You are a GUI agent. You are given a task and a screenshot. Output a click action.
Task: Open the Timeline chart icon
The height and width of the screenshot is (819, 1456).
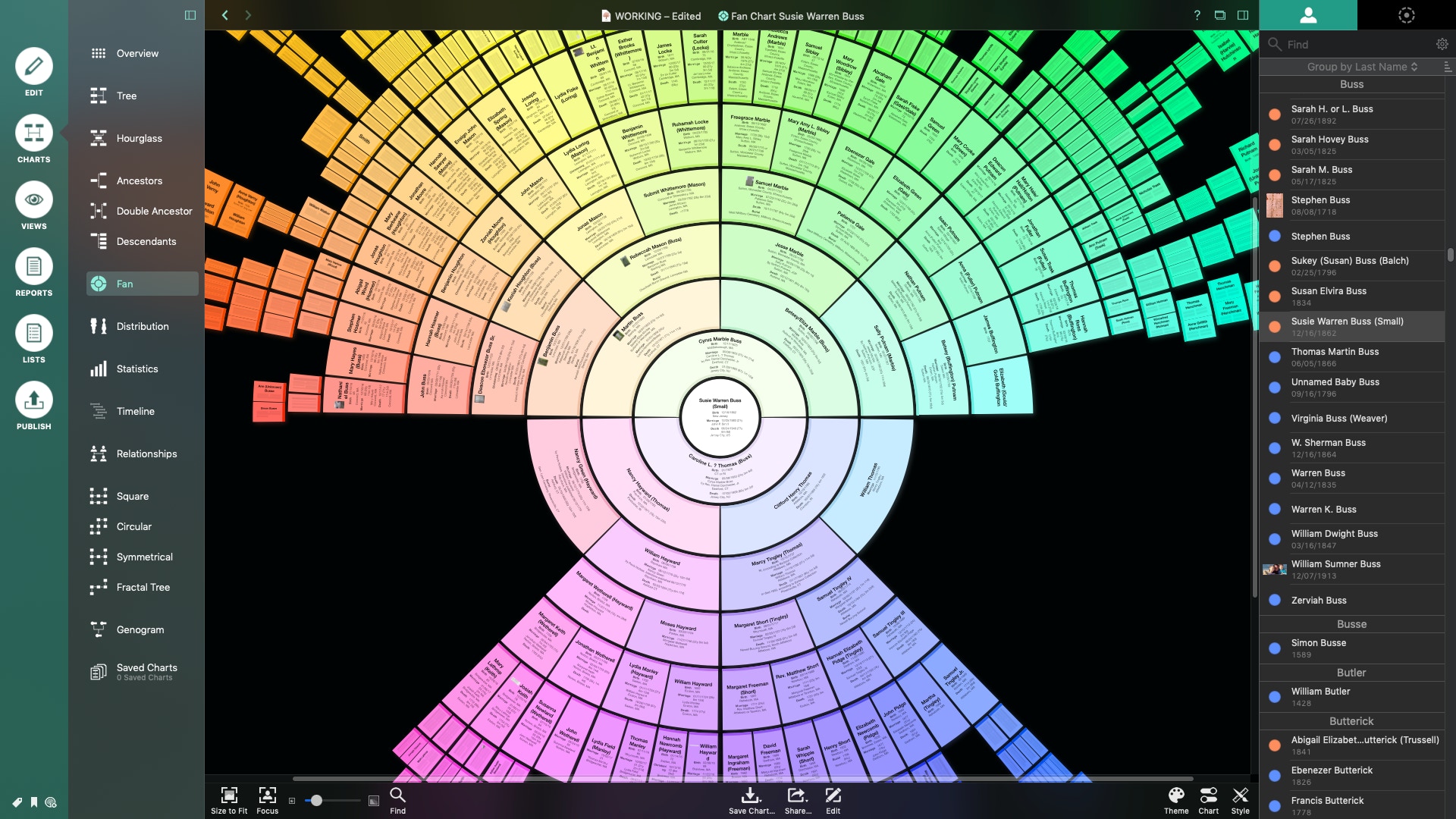pyautogui.click(x=99, y=411)
